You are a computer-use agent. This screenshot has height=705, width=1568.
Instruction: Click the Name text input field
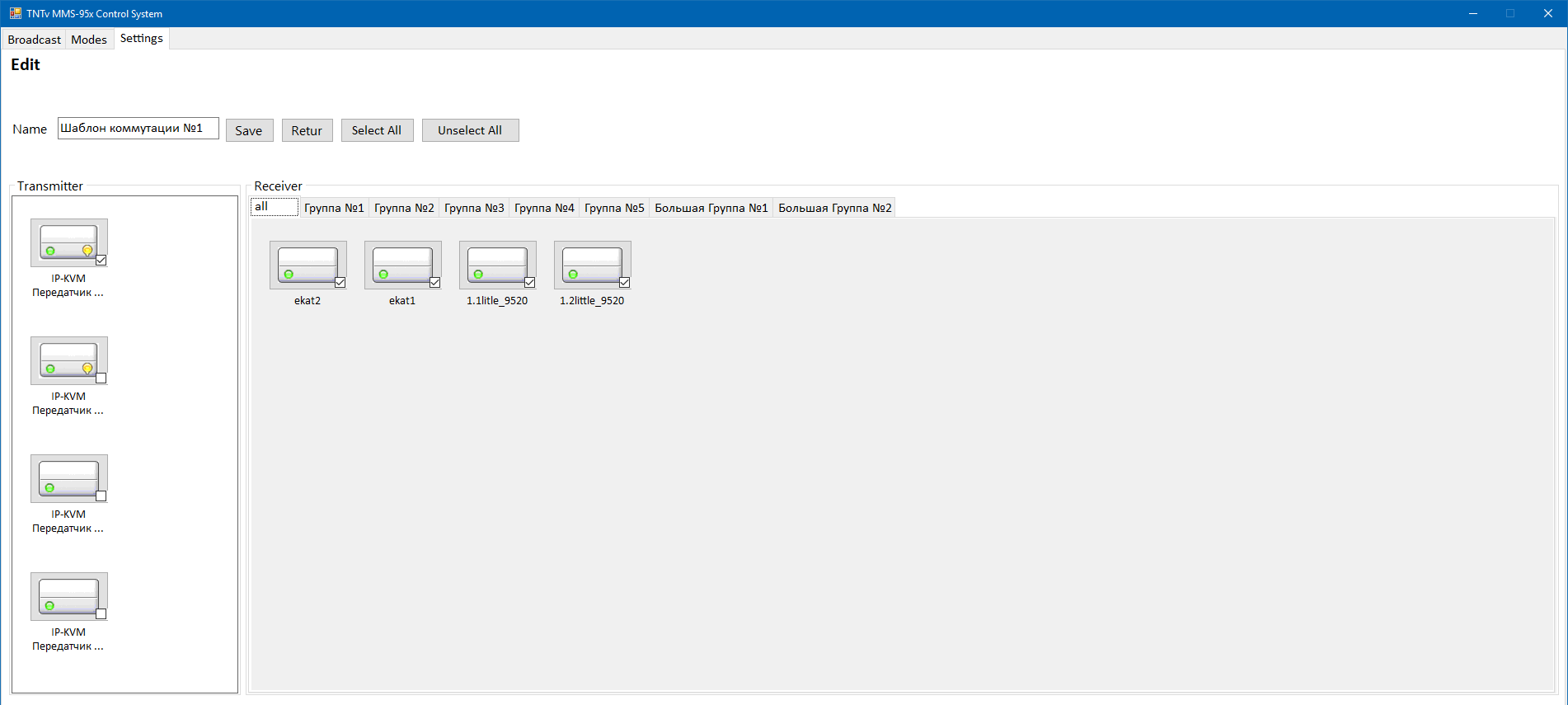(x=138, y=129)
